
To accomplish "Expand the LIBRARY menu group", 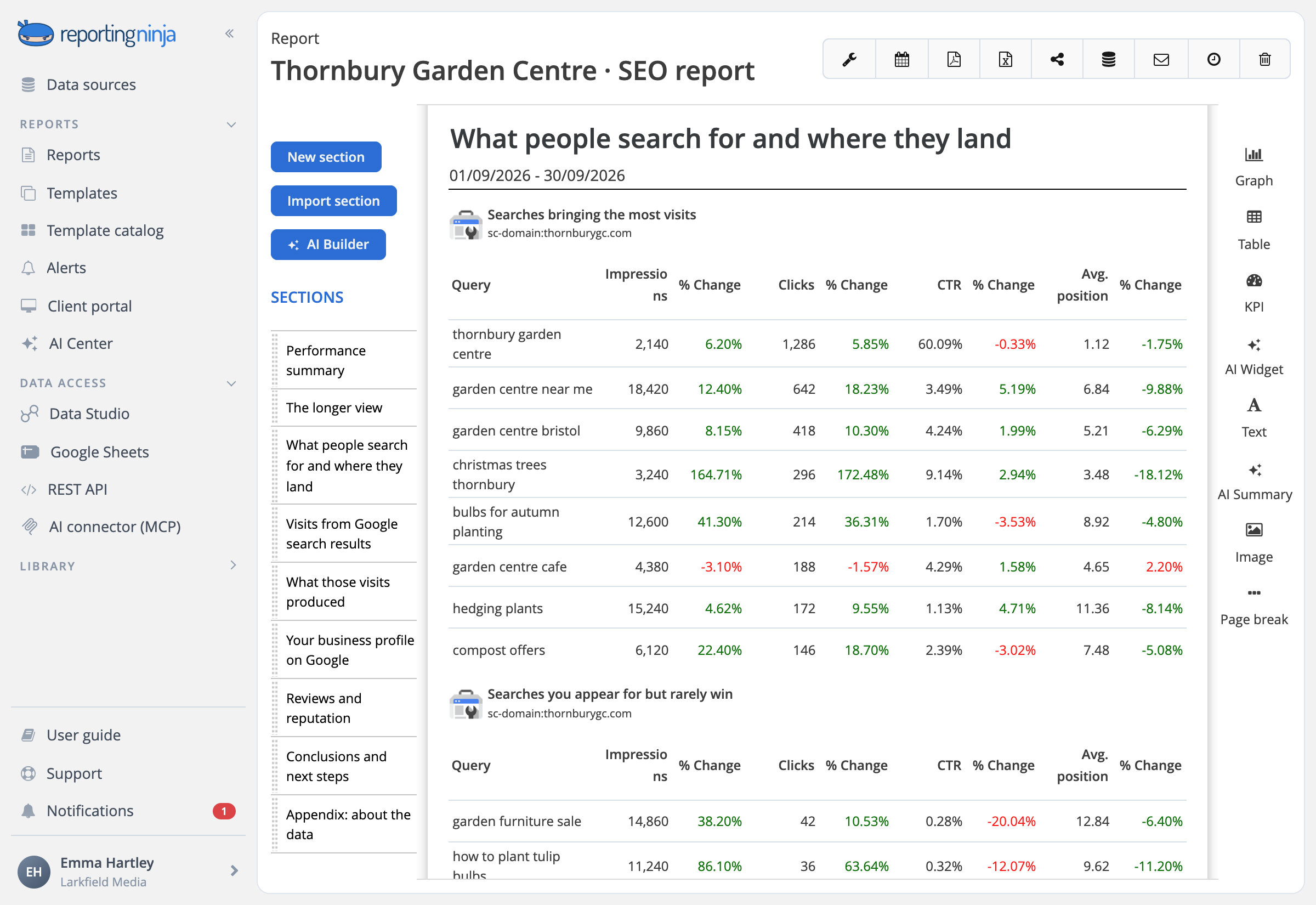I will [233, 565].
